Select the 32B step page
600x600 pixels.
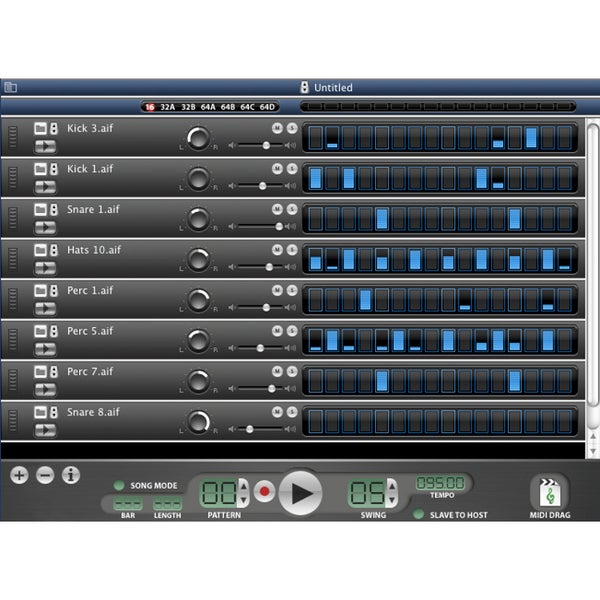coord(188,107)
